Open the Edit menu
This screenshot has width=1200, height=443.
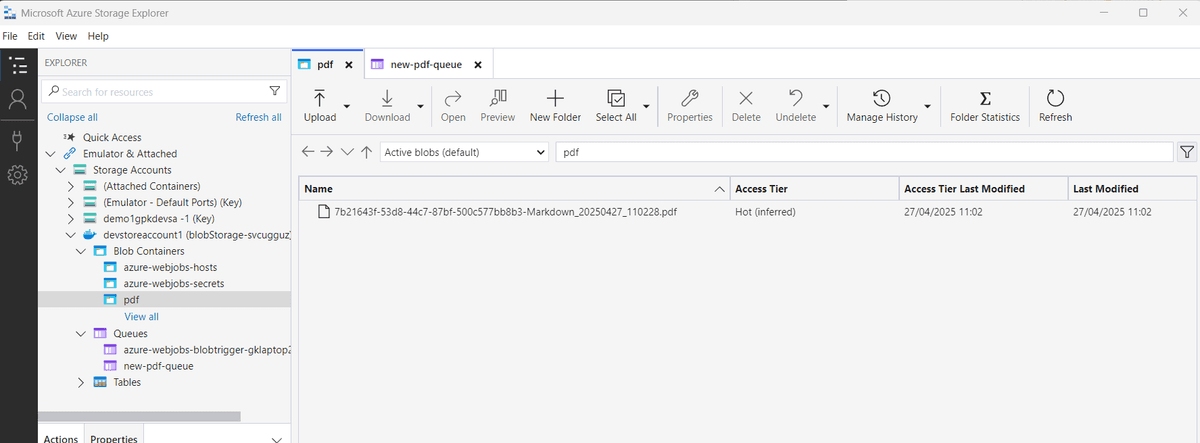click(36, 36)
